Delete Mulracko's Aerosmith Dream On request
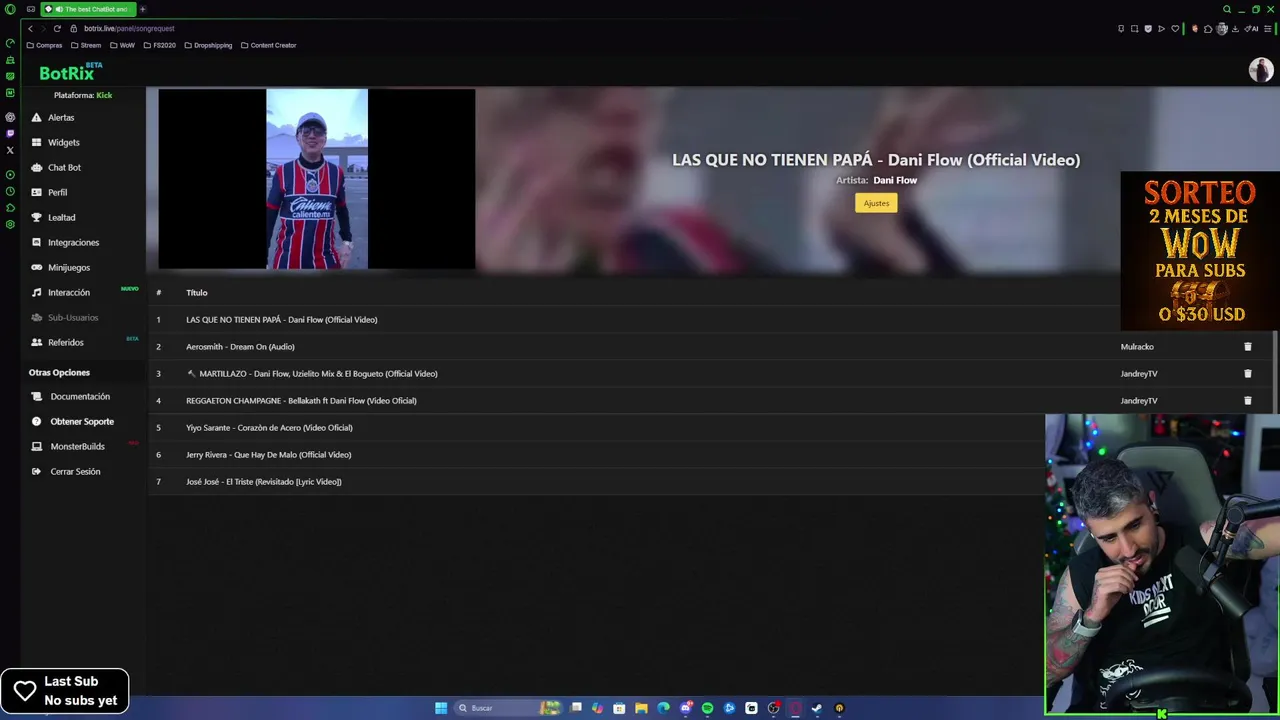 tap(1247, 347)
